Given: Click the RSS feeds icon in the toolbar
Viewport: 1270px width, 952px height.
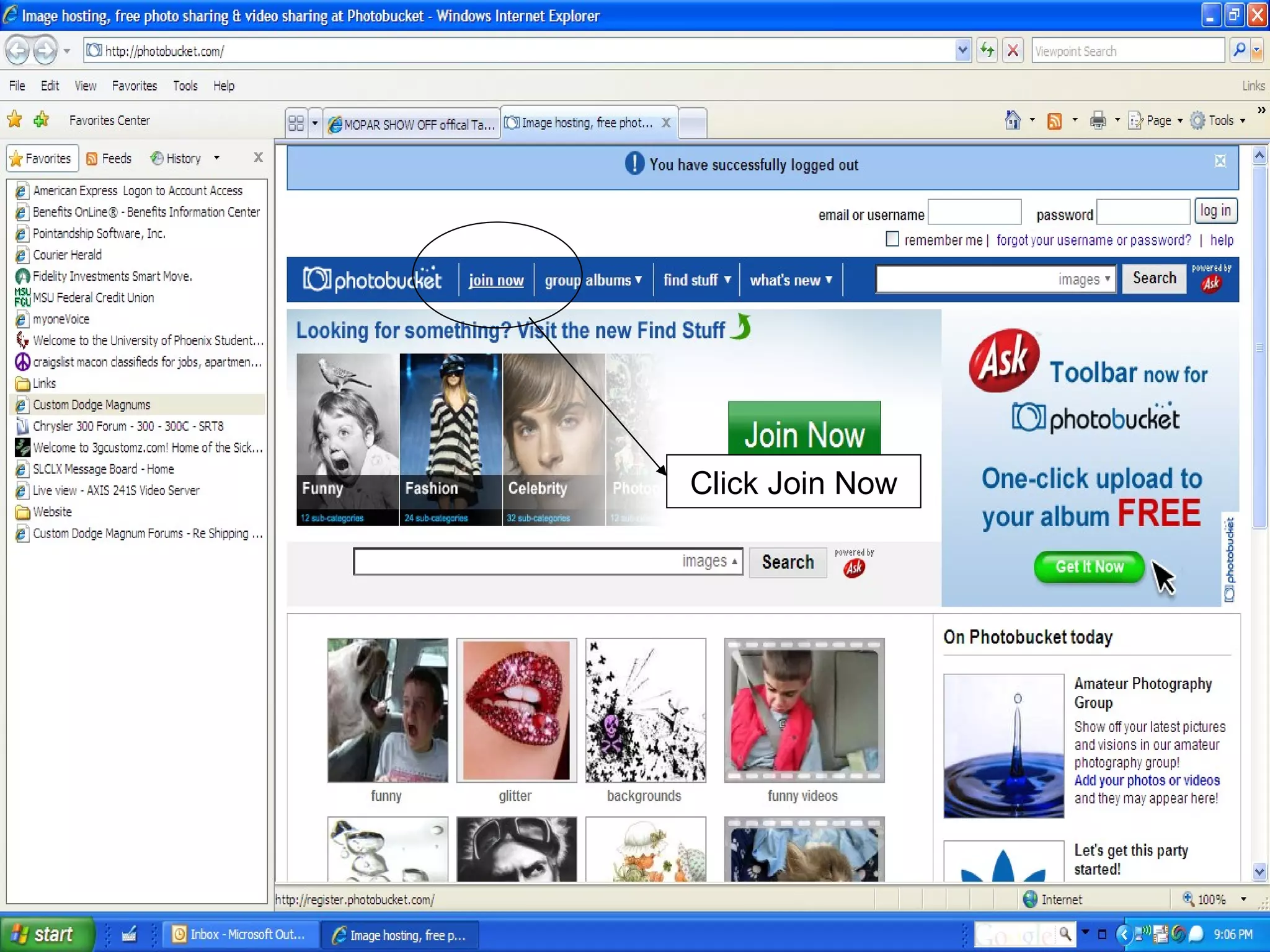Looking at the screenshot, I should tap(1054, 121).
